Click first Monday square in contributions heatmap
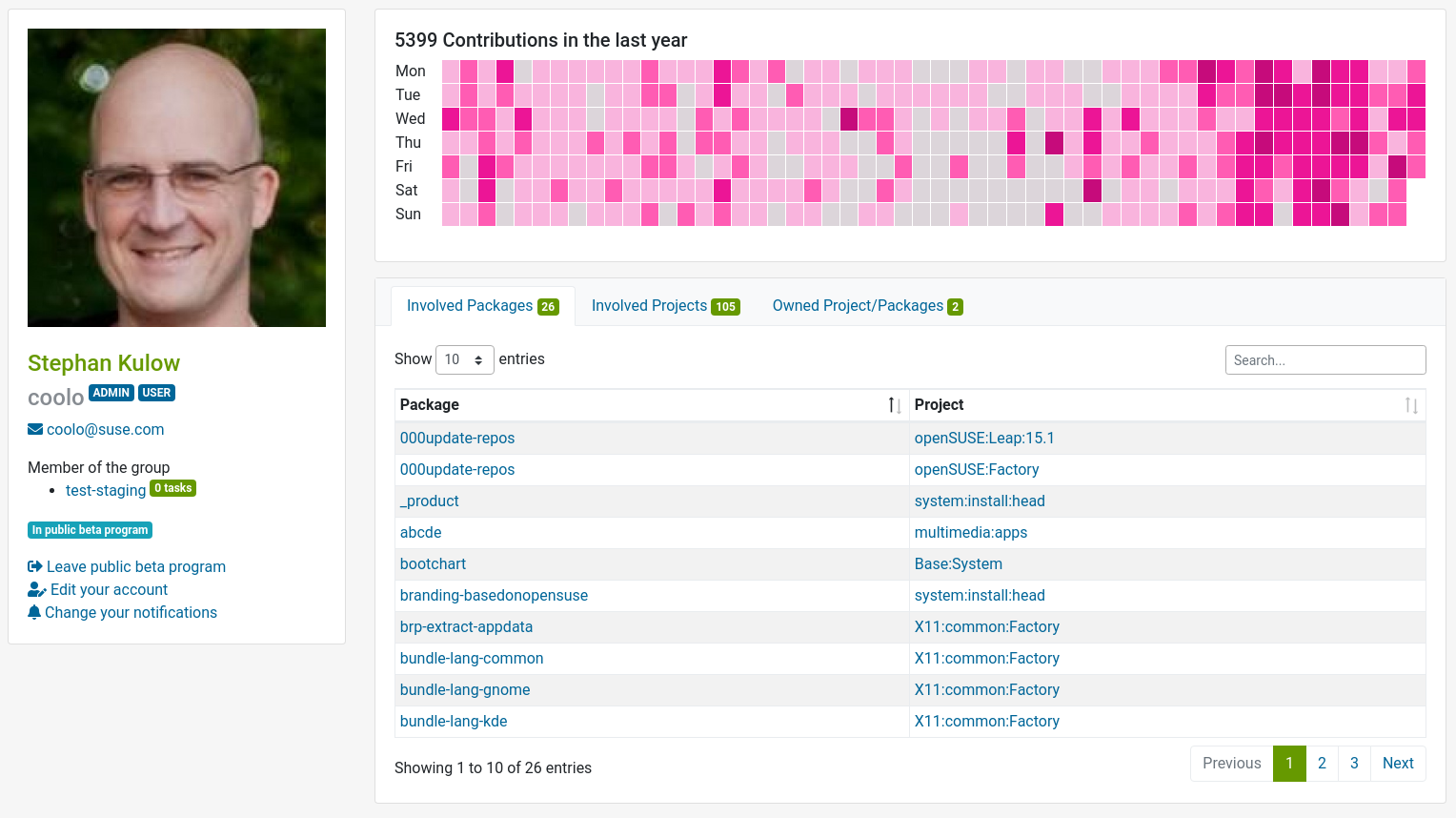1456x818 pixels. pyautogui.click(x=451, y=72)
